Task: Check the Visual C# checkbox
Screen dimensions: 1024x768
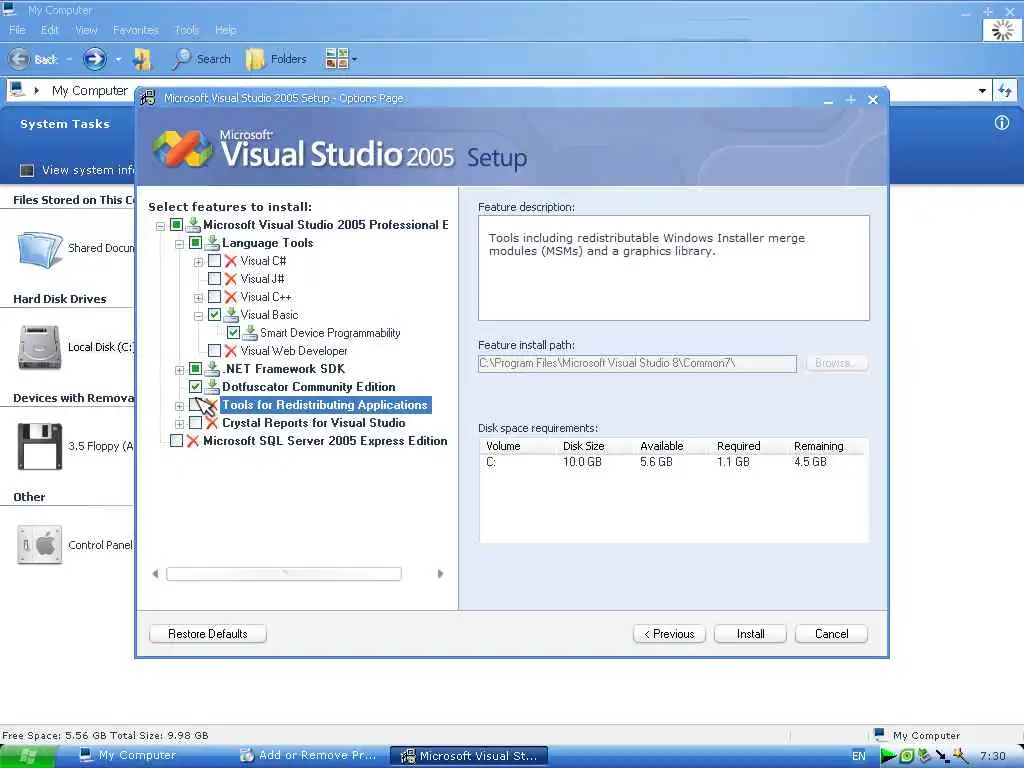Action: 214,261
